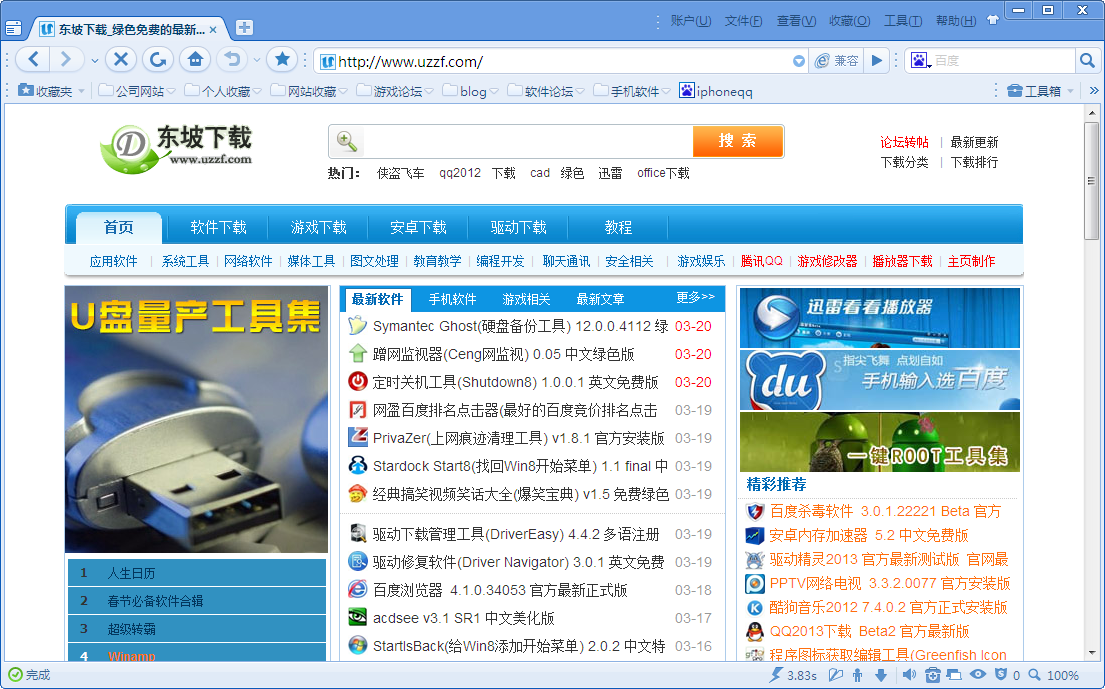
Task: Click the 更多>> link
Action: pos(695,297)
